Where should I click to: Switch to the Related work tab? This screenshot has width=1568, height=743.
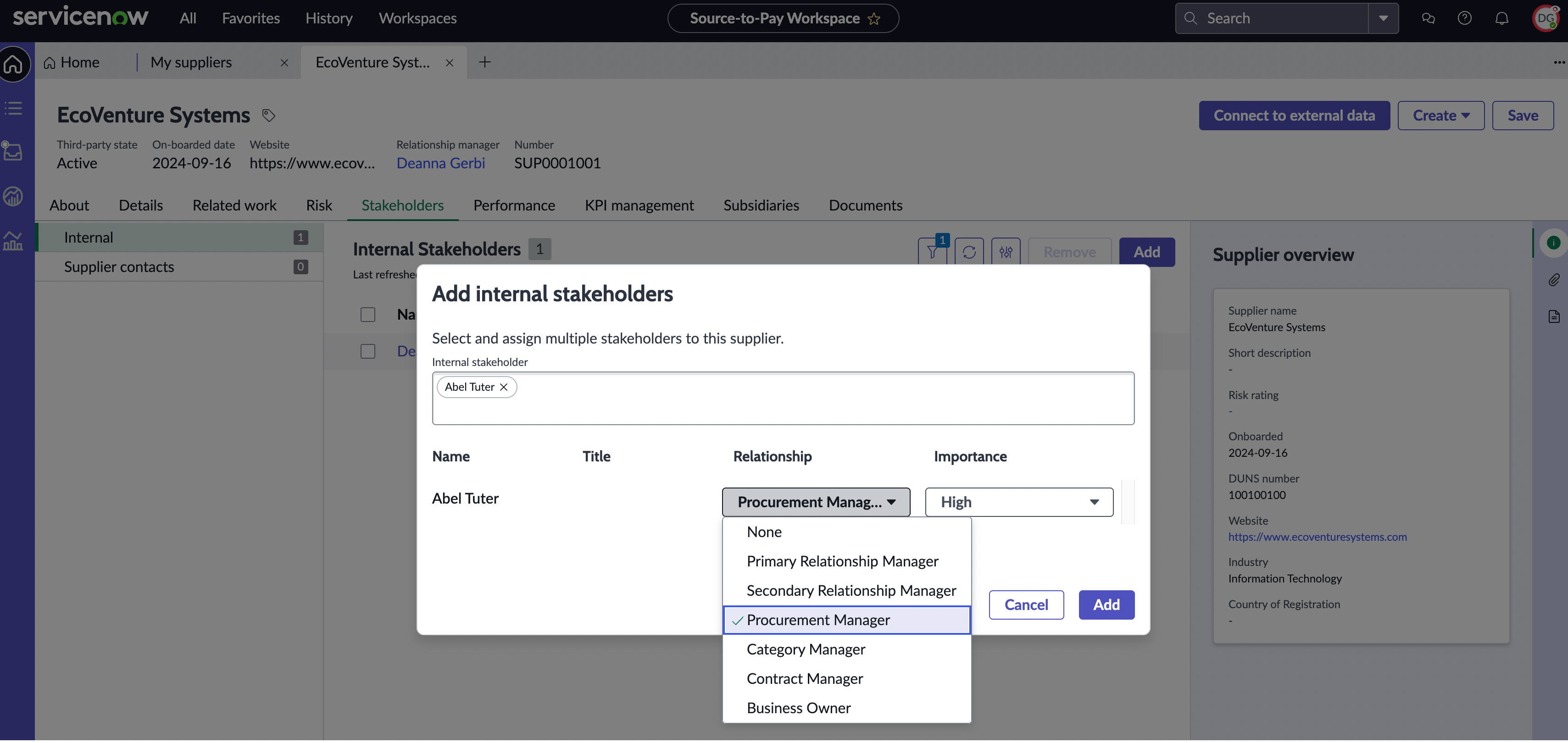(x=234, y=205)
